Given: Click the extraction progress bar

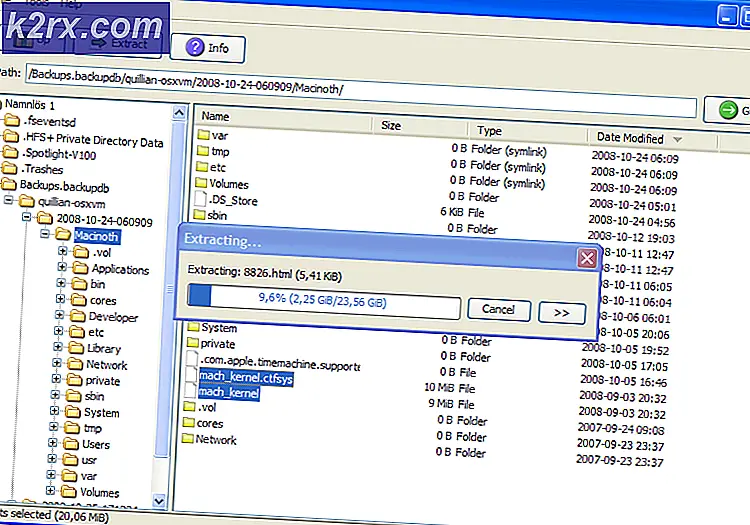Looking at the screenshot, I should (x=324, y=300).
